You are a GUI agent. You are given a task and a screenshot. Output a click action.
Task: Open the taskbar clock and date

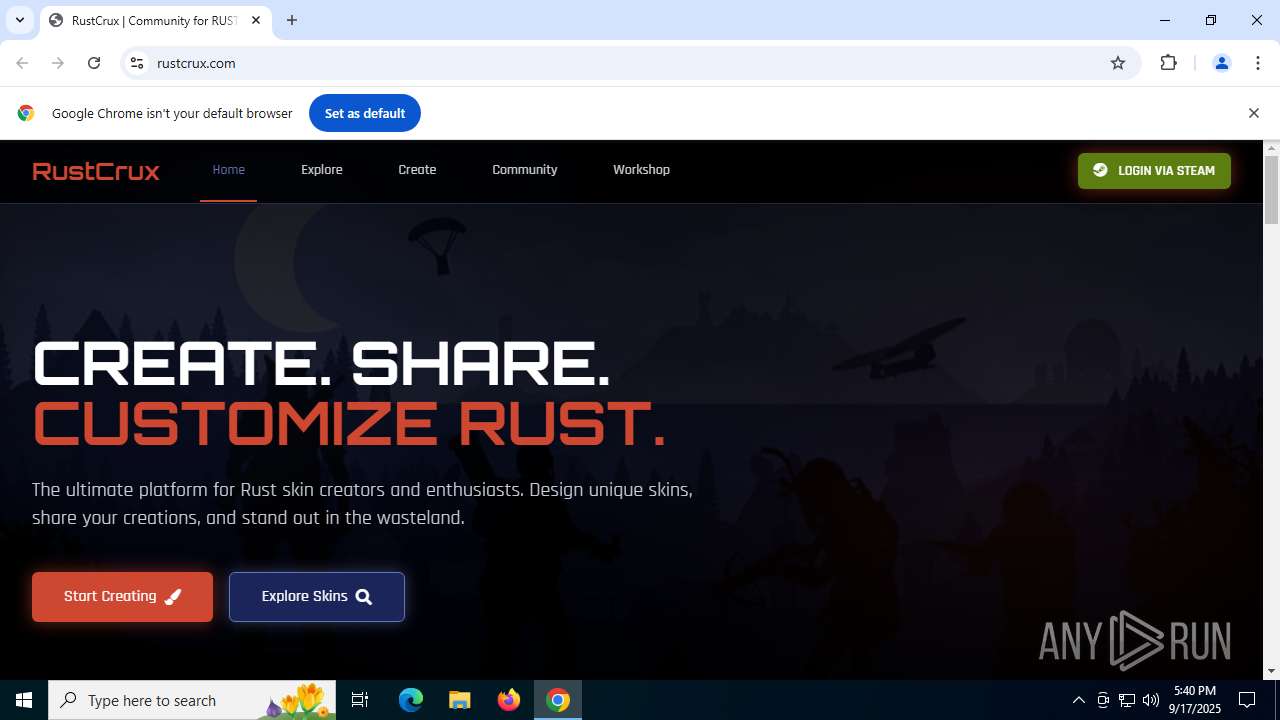[1195, 700]
